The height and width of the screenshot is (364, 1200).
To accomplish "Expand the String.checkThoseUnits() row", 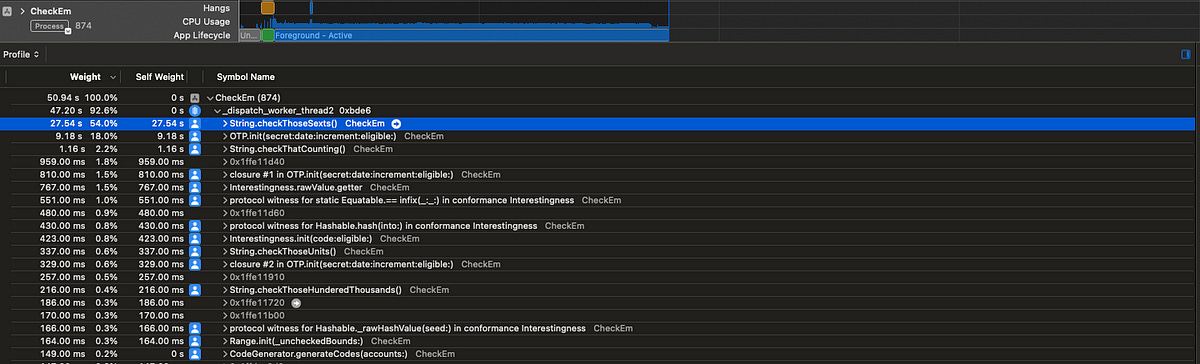I will 224,251.
